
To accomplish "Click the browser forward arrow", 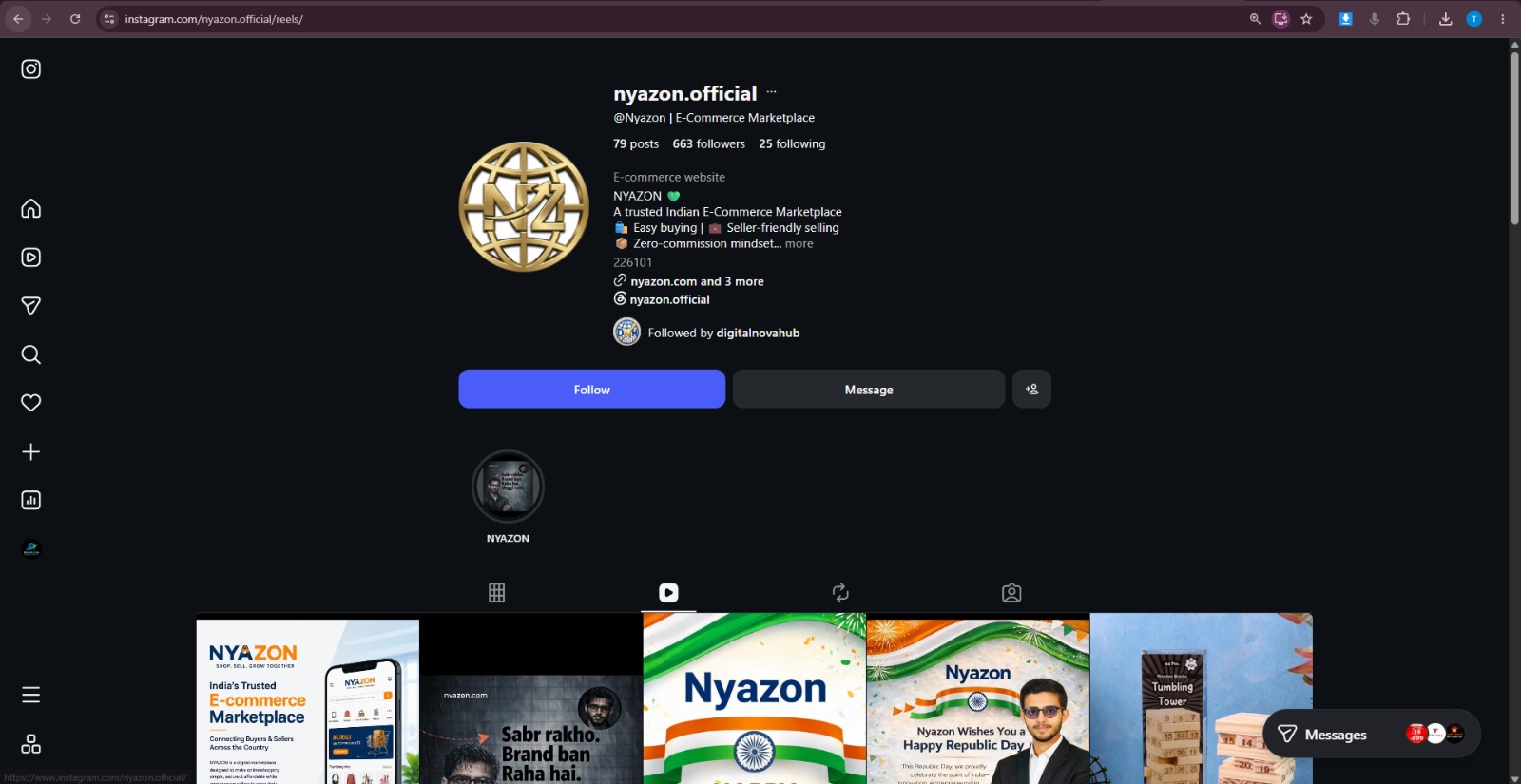I will 47,19.
